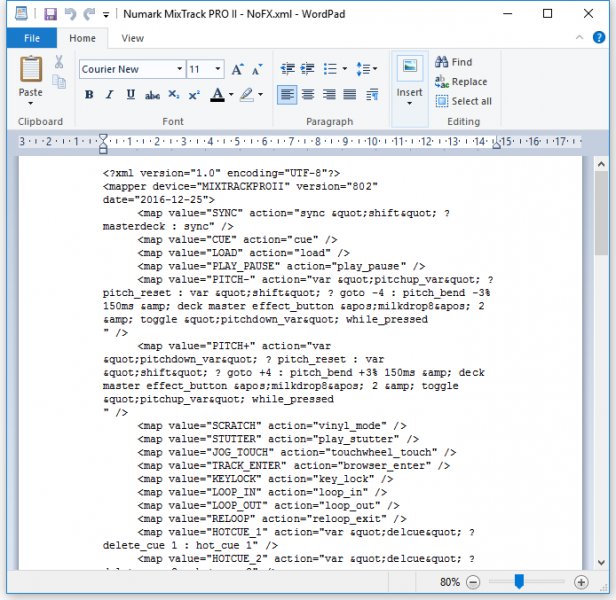Click the zoom out minus button
The image size is (616, 600).
click(473, 582)
